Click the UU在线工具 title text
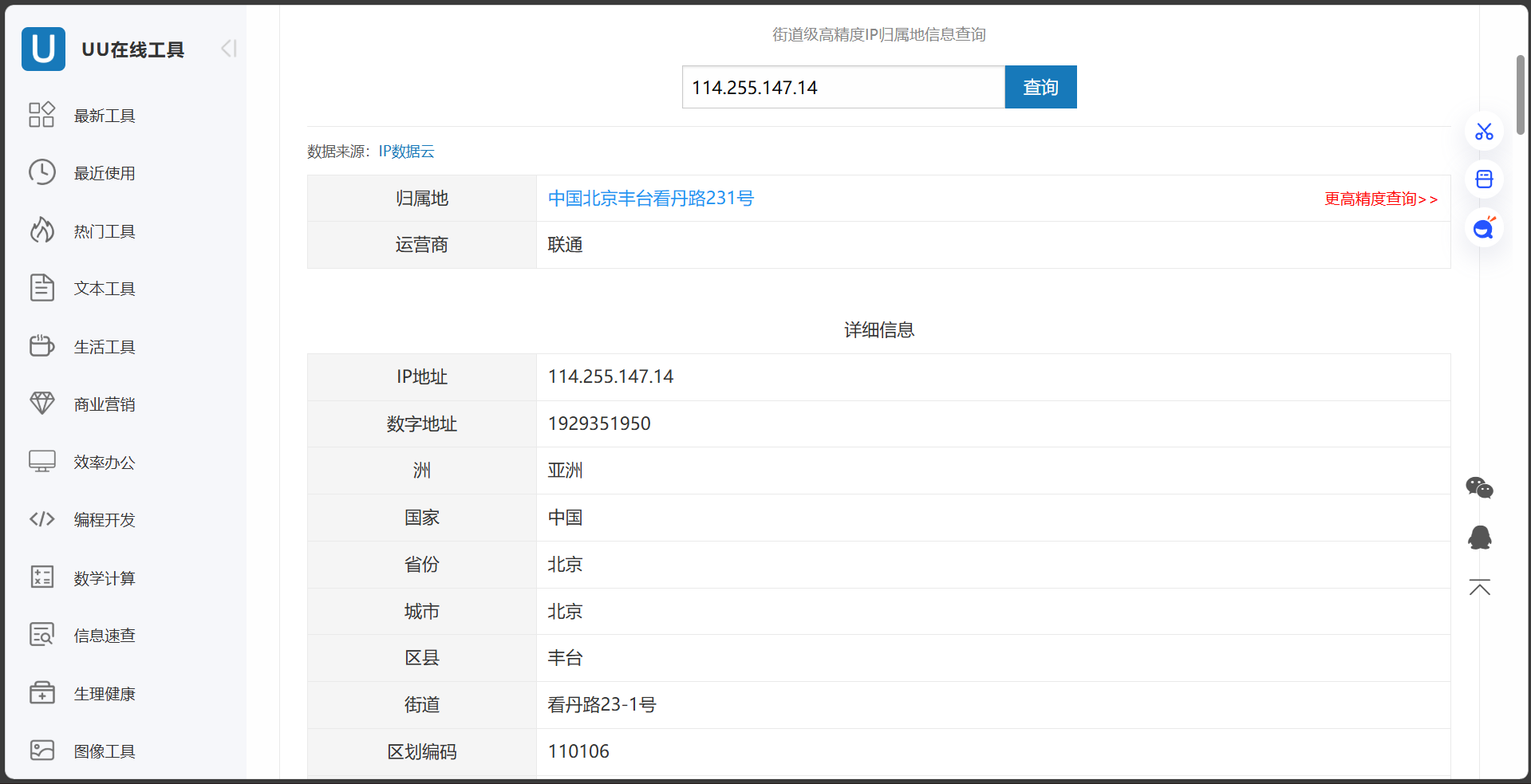The image size is (1531, 784). coord(133,49)
